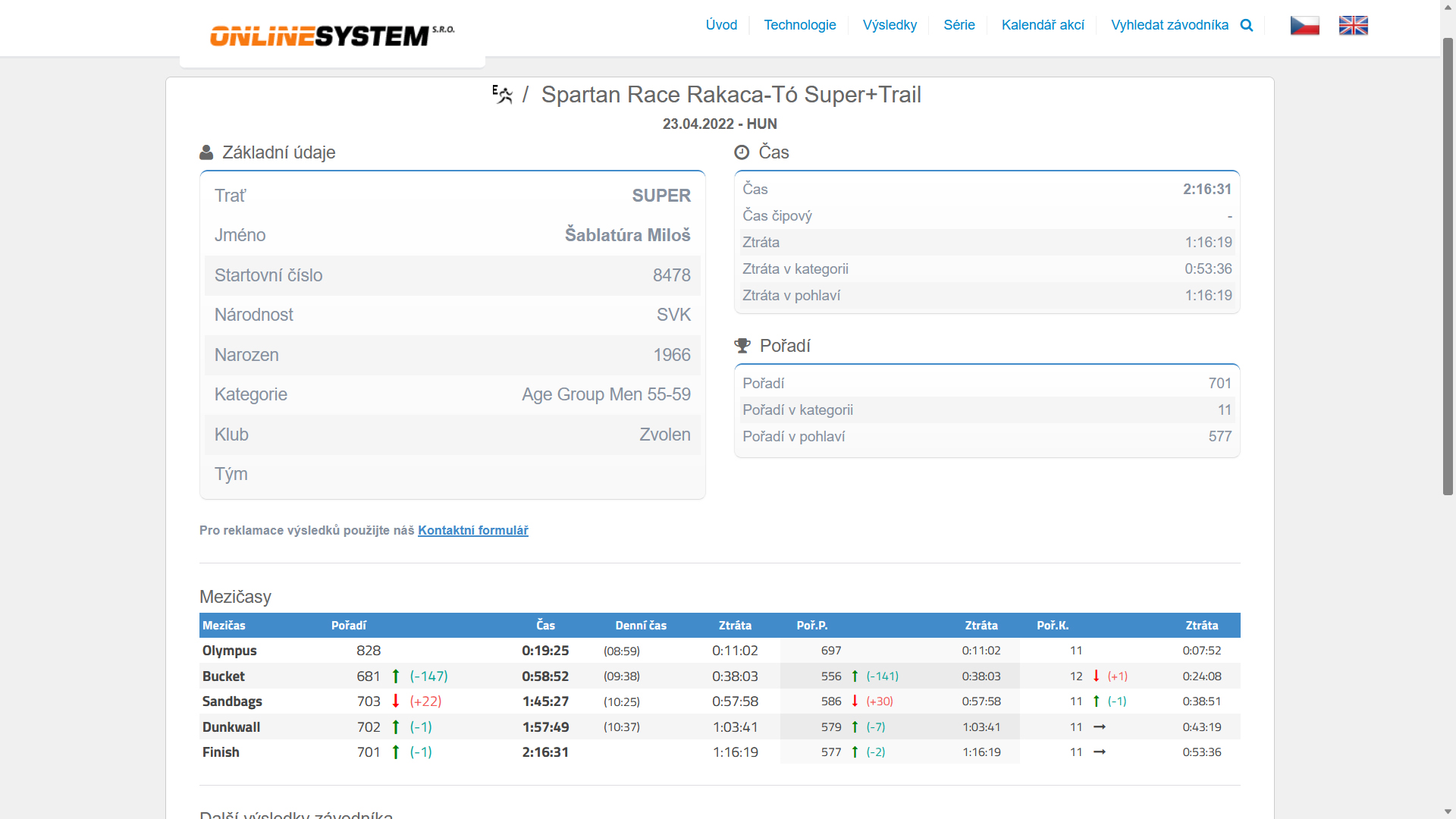
Task: Click the name Šablatúra Miloš
Action: tap(628, 235)
